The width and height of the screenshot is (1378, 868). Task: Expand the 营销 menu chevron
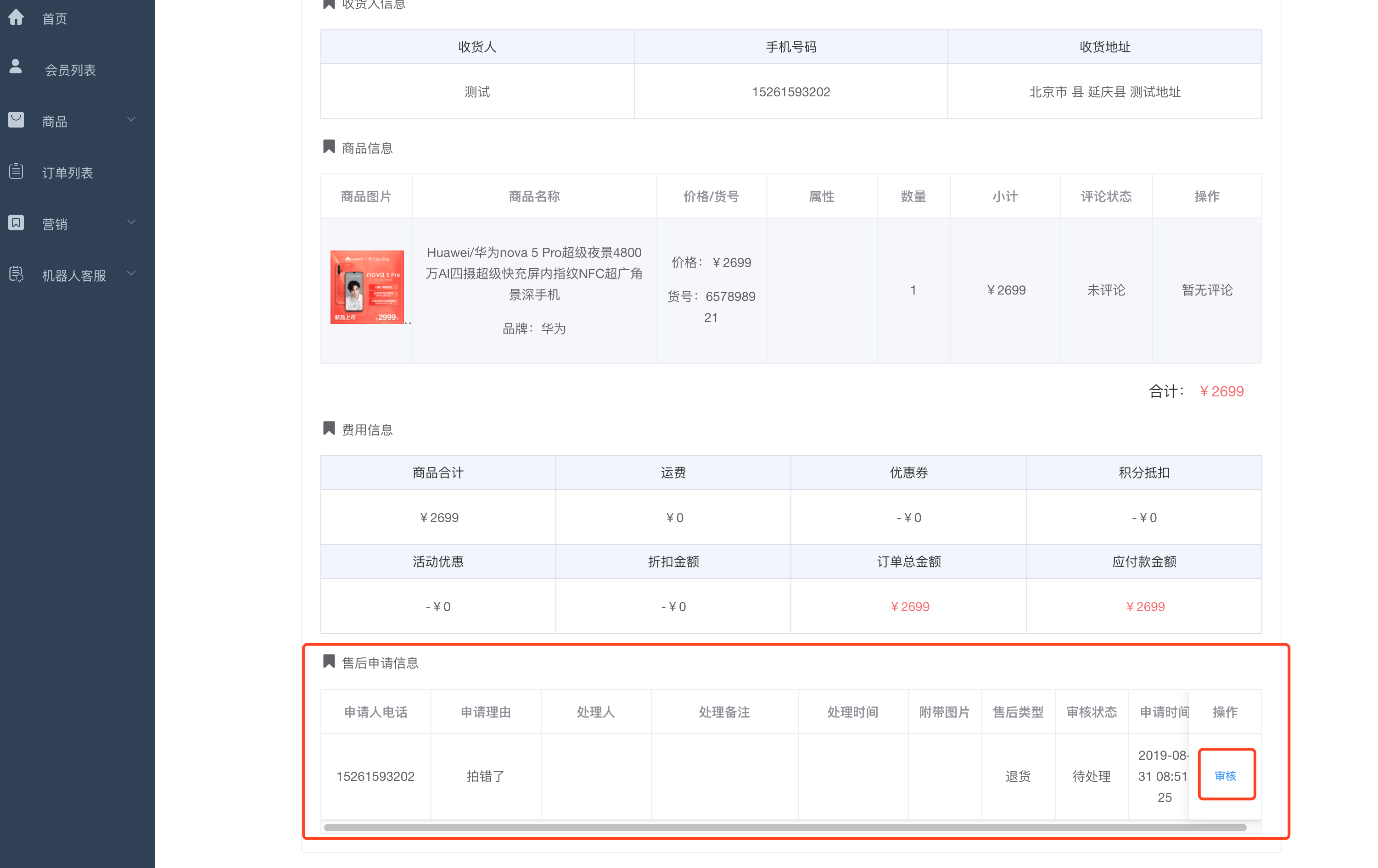click(x=131, y=222)
